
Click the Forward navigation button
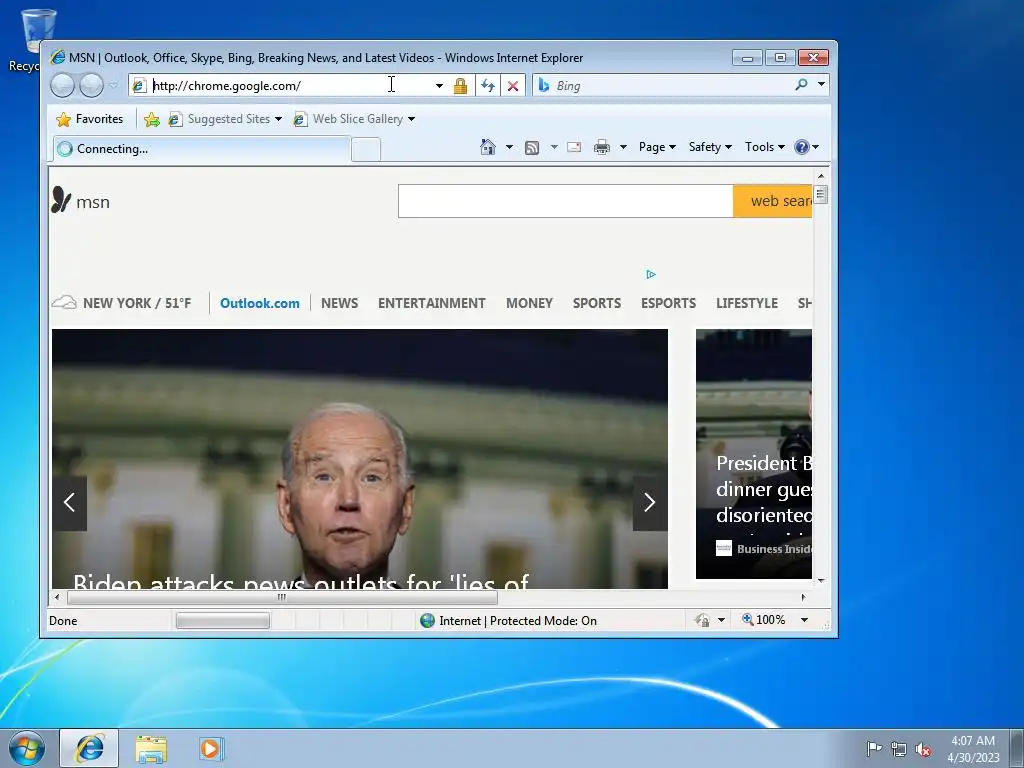click(91, 86)
